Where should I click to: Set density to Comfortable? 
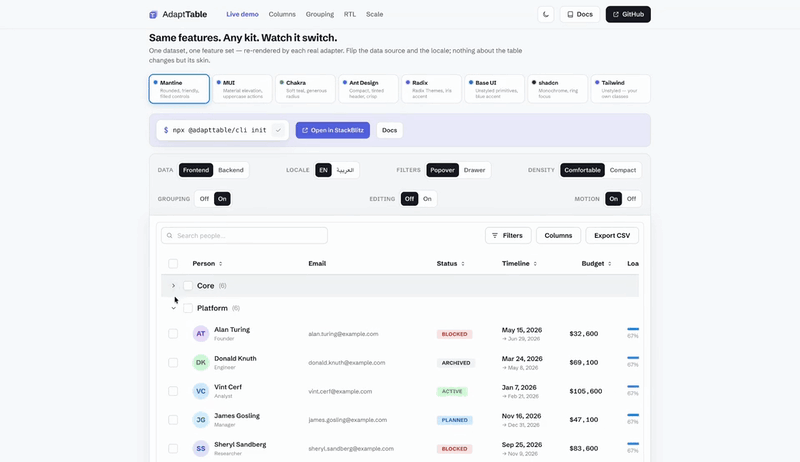(x=582, y=170)
